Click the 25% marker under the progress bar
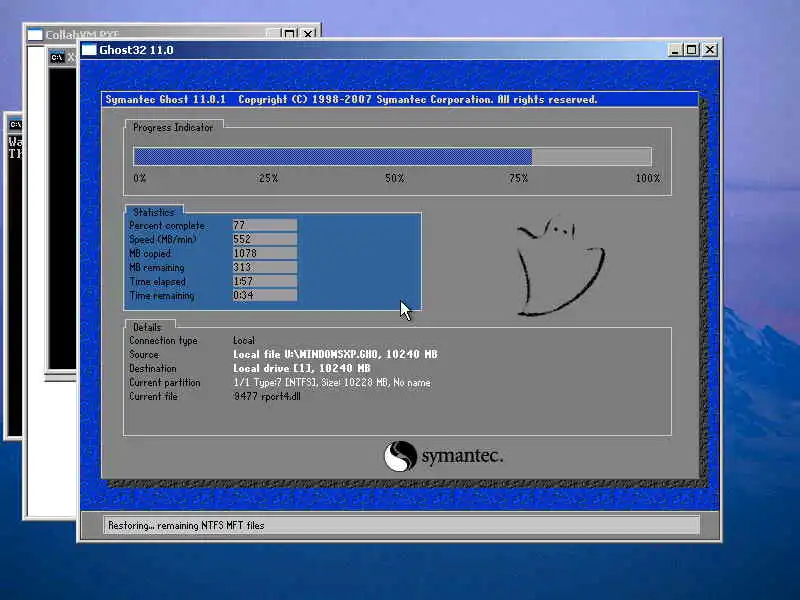 pyautogui.click(x=268, y=178)
